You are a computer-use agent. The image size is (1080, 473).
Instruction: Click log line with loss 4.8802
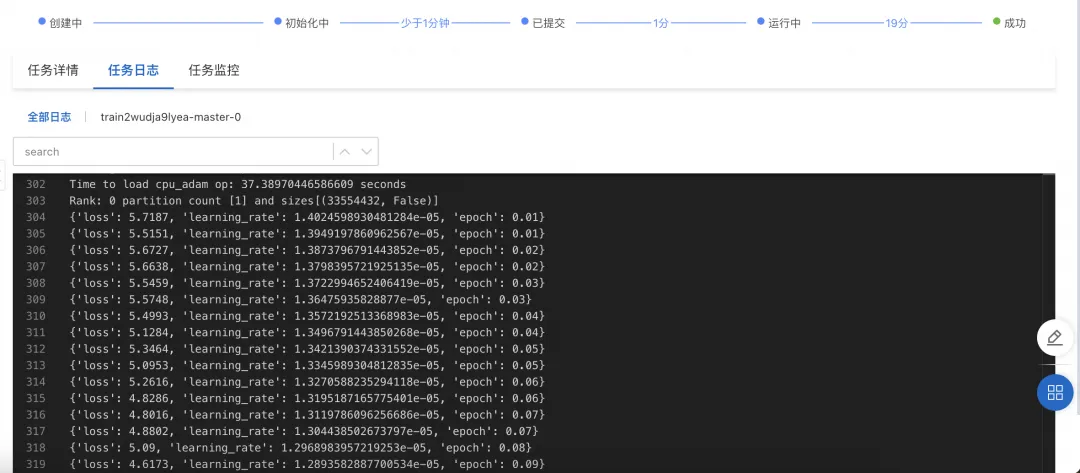coord(303,432)
